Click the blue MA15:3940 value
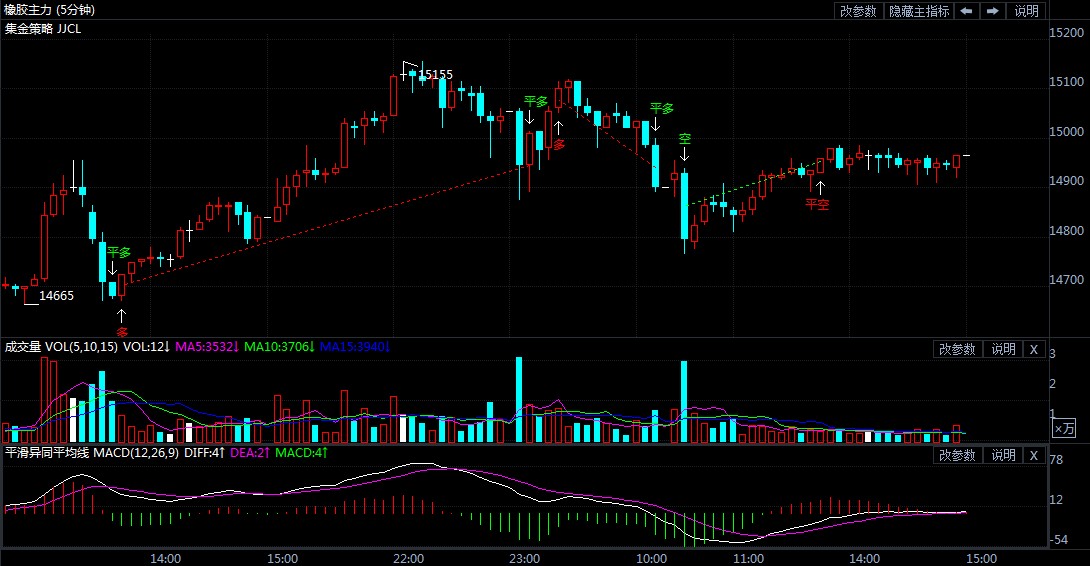1090x566 pixels. (x=355, y=346)
